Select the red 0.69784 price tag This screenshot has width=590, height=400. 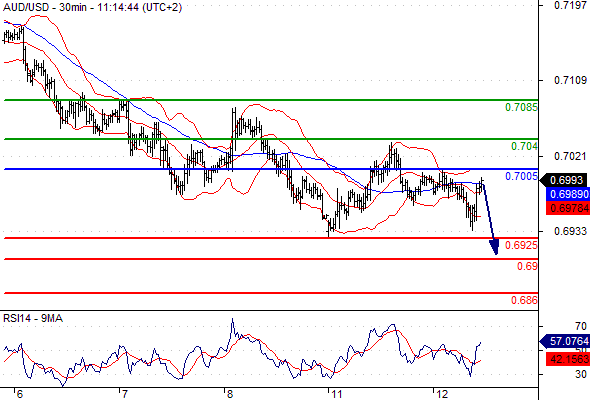point(568,208)
